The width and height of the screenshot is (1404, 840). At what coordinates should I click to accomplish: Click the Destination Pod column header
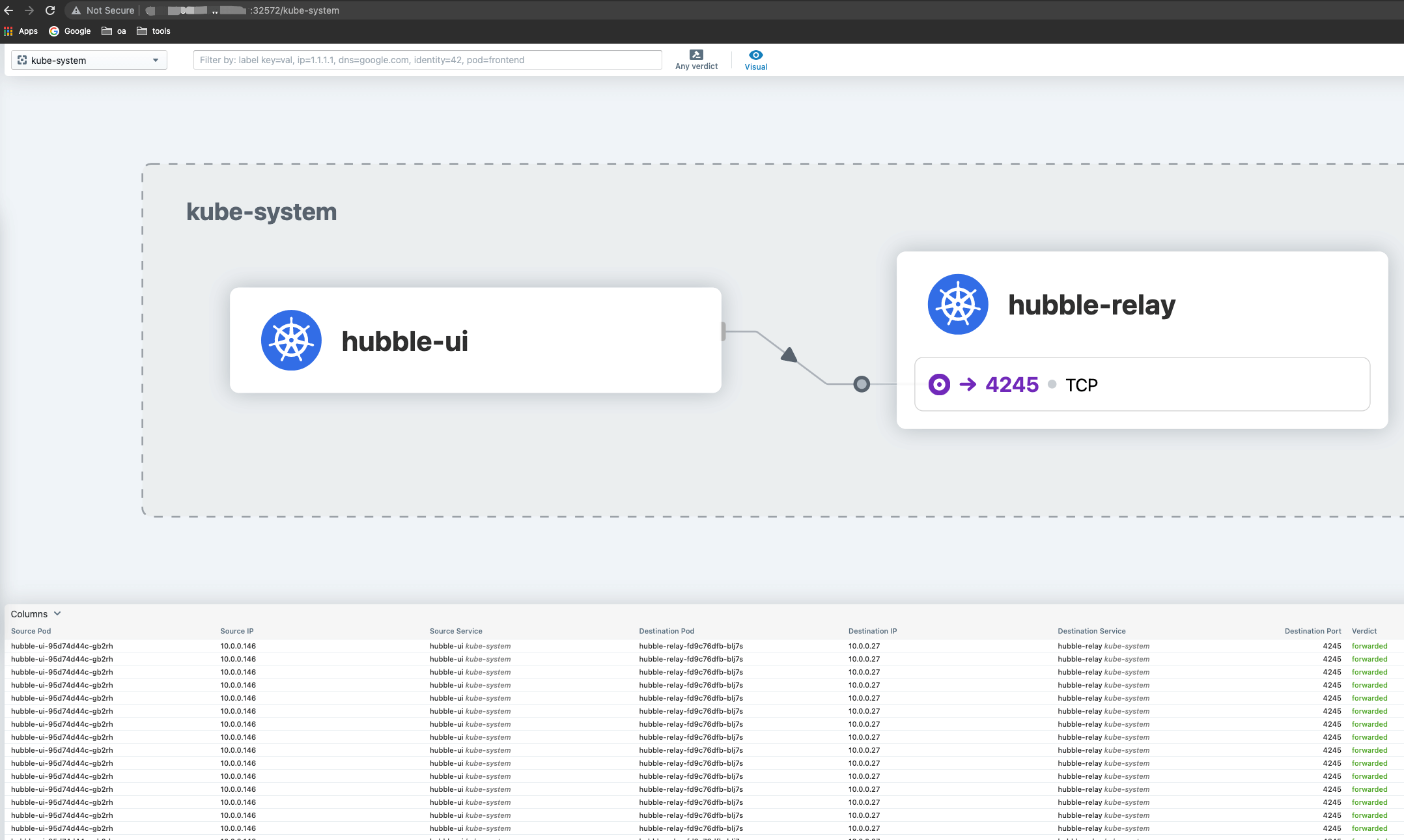coord(667,631)
